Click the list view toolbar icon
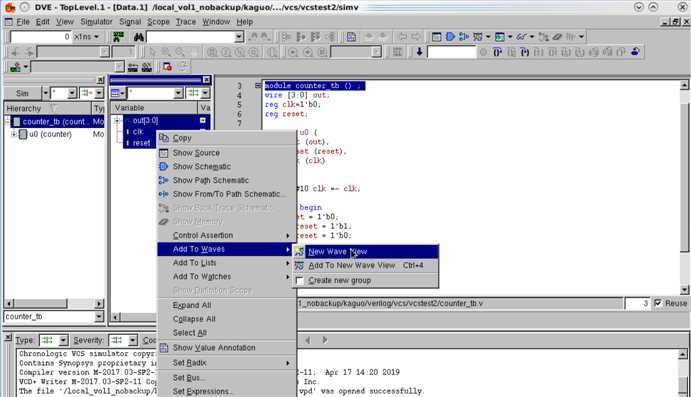The width and height of the screenshot is (691, 397). (x=499, y=37)
